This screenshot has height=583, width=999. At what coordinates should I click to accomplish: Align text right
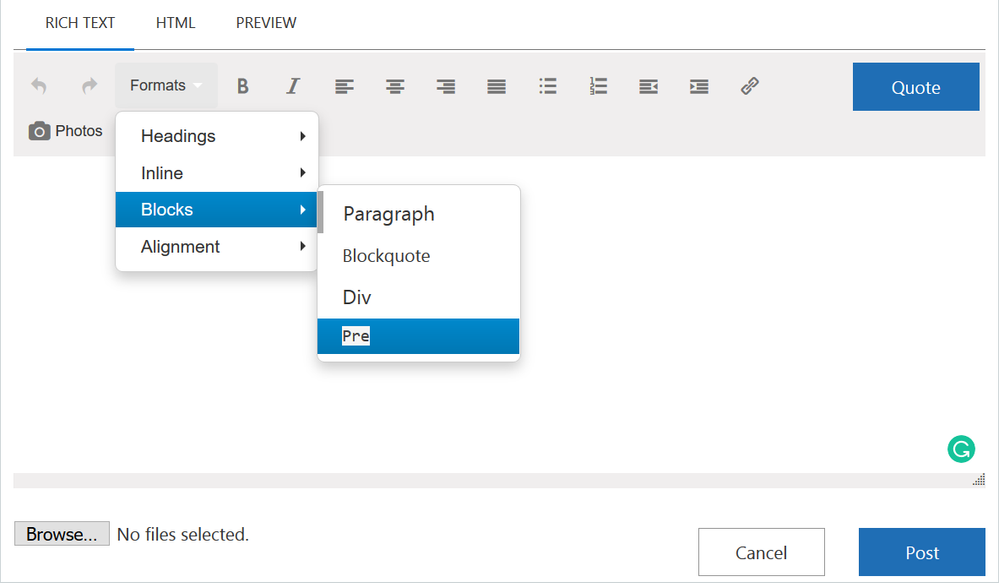pyautogui.click(x=445, y=86)
